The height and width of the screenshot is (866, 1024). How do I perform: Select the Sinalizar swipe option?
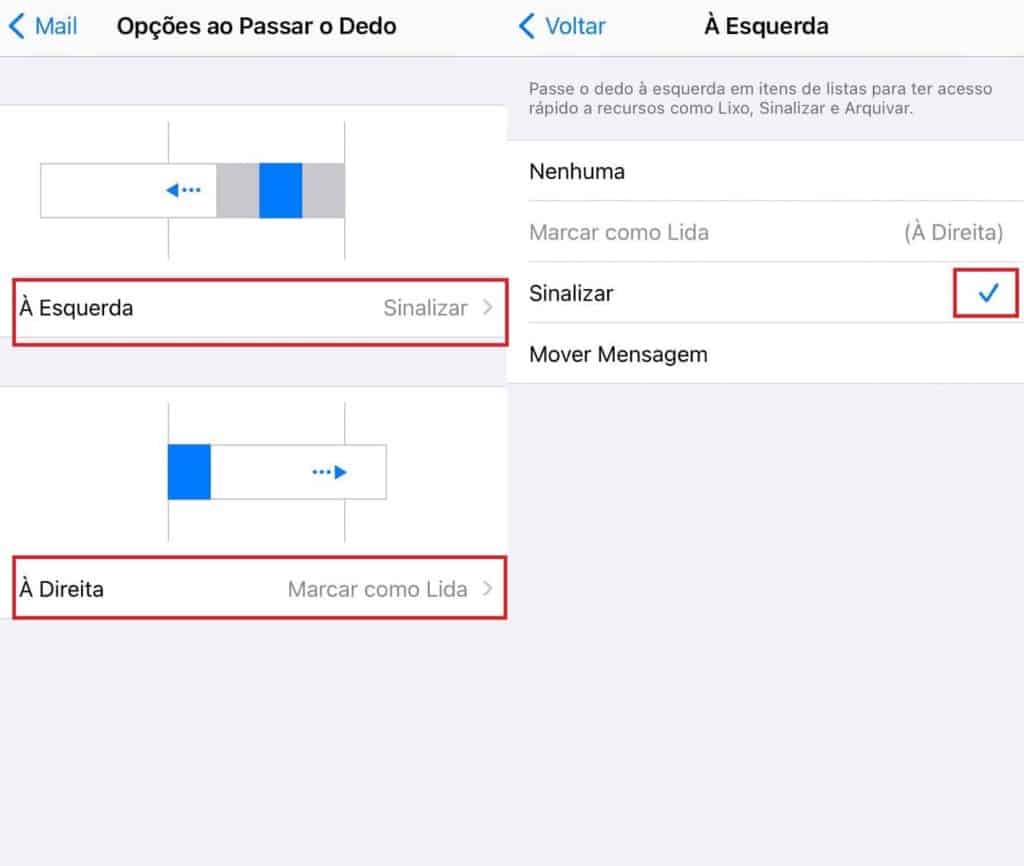click(x=765, y=293)
